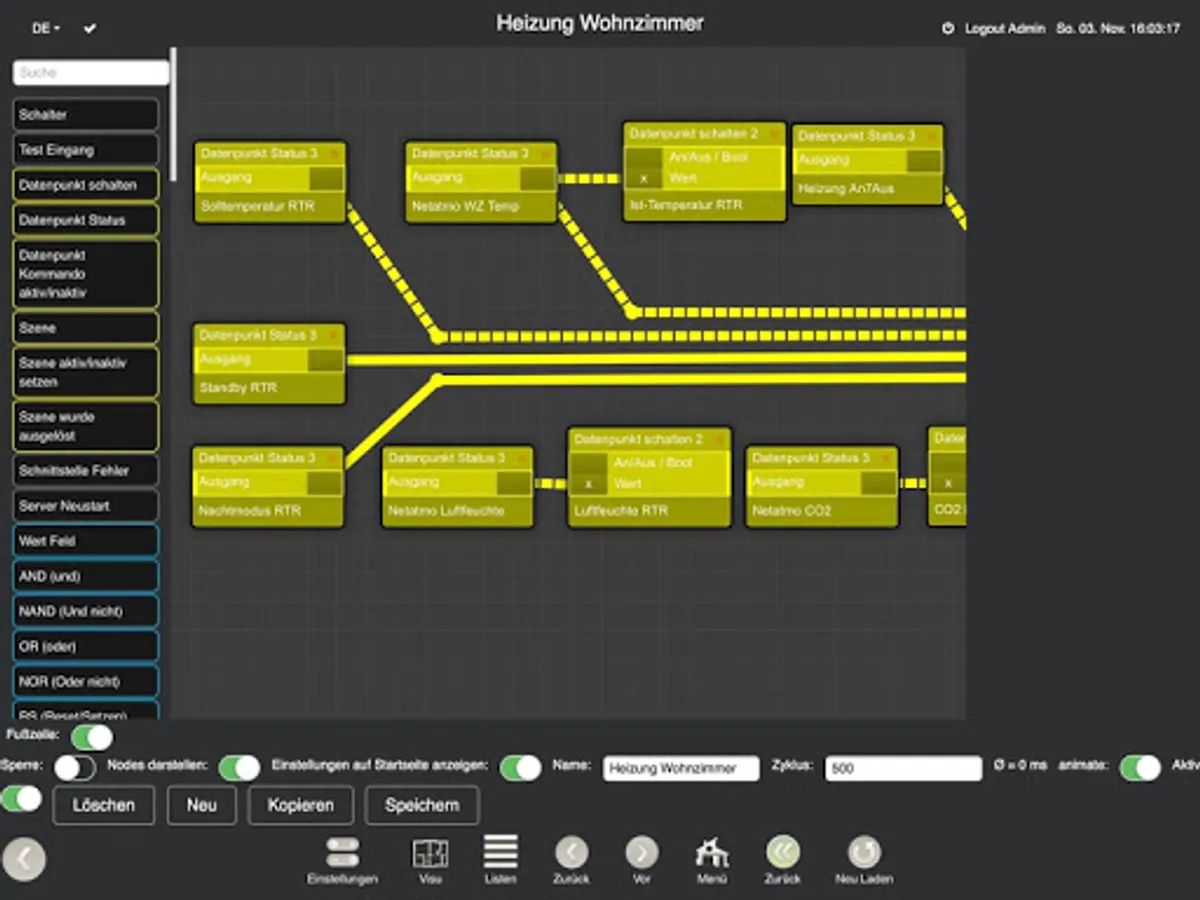Screen dimensions: 1200x900
Task: Click the Ausgang port of Netatmo CO2
Action: tap(878, 483)
